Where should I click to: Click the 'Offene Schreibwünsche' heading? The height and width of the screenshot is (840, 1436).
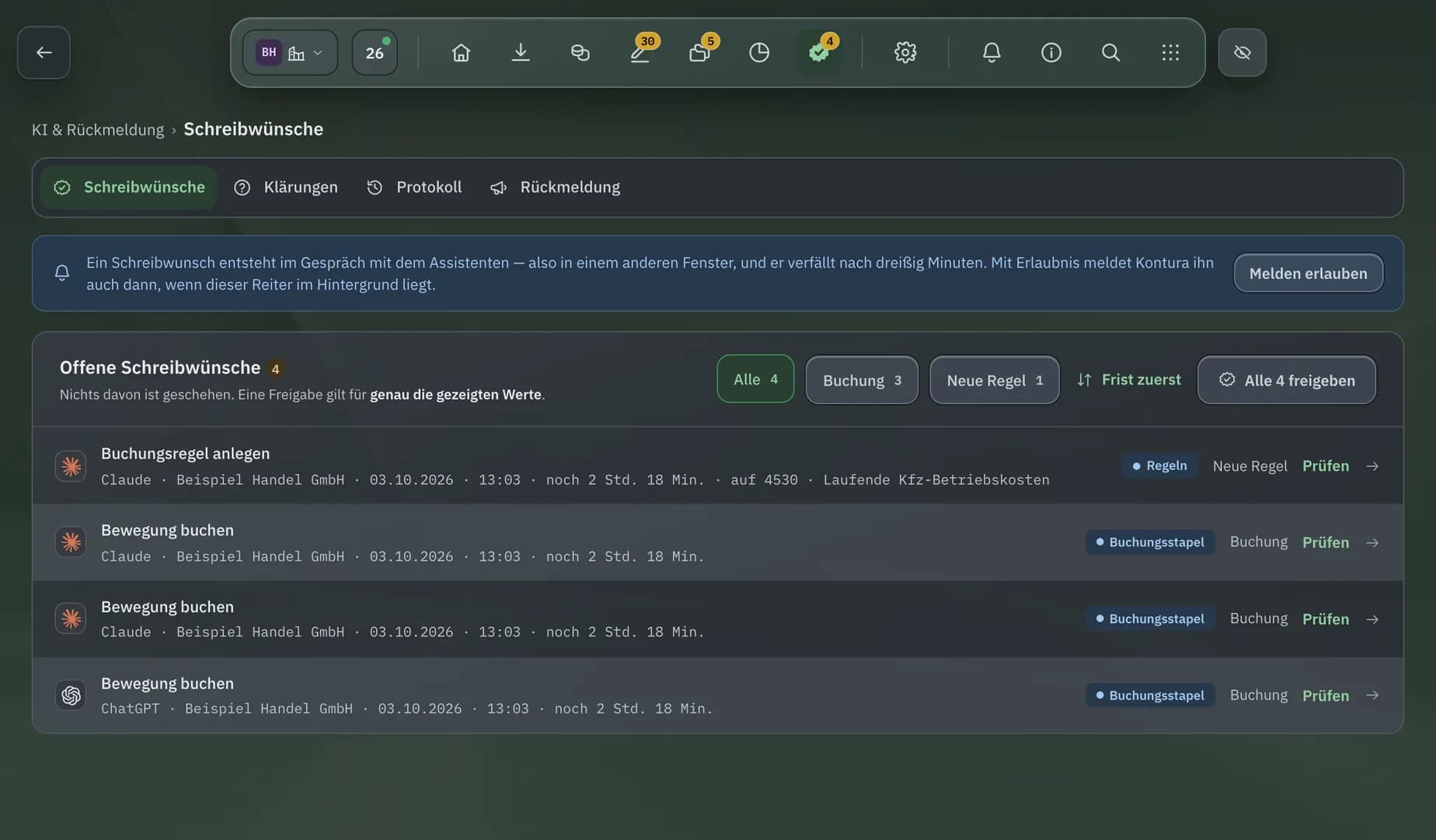(x=160, y=368)
